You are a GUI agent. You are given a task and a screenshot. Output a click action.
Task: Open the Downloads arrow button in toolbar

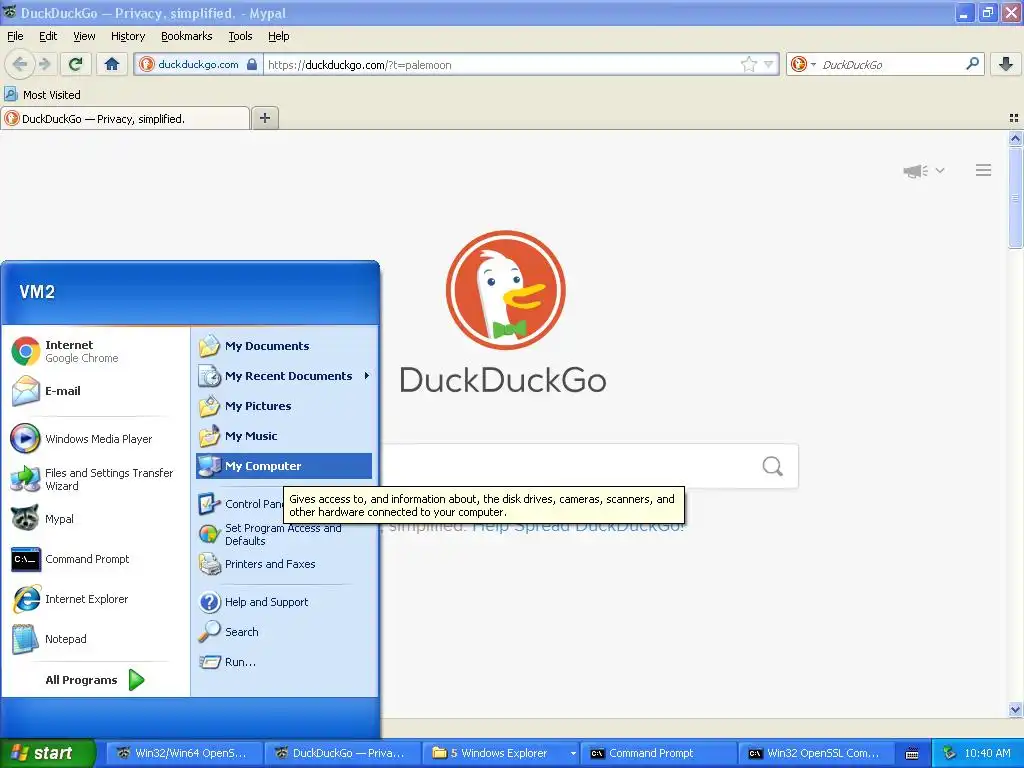pos(1006,64)
